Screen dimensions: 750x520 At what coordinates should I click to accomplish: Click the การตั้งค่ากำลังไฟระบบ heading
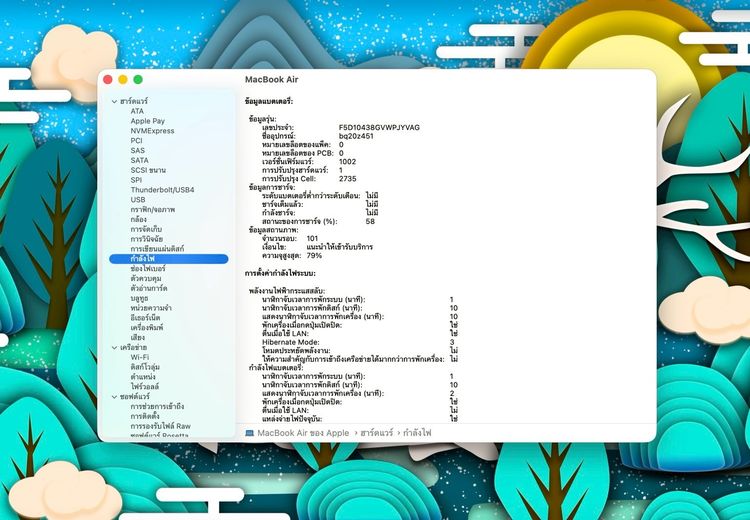pyautogui.click(x=280, y=274)
